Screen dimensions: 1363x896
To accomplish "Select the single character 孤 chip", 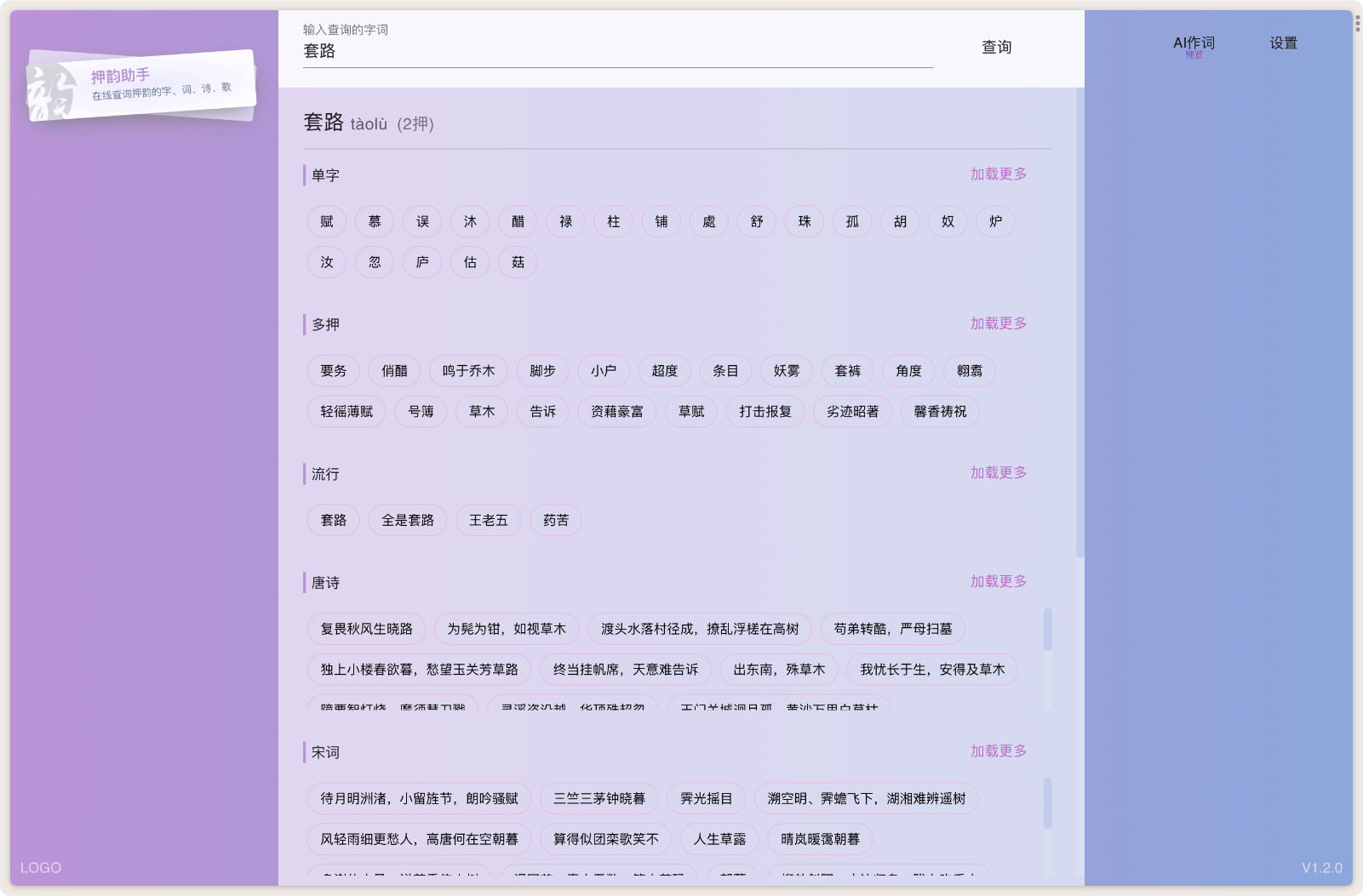I will pos(851,222).
